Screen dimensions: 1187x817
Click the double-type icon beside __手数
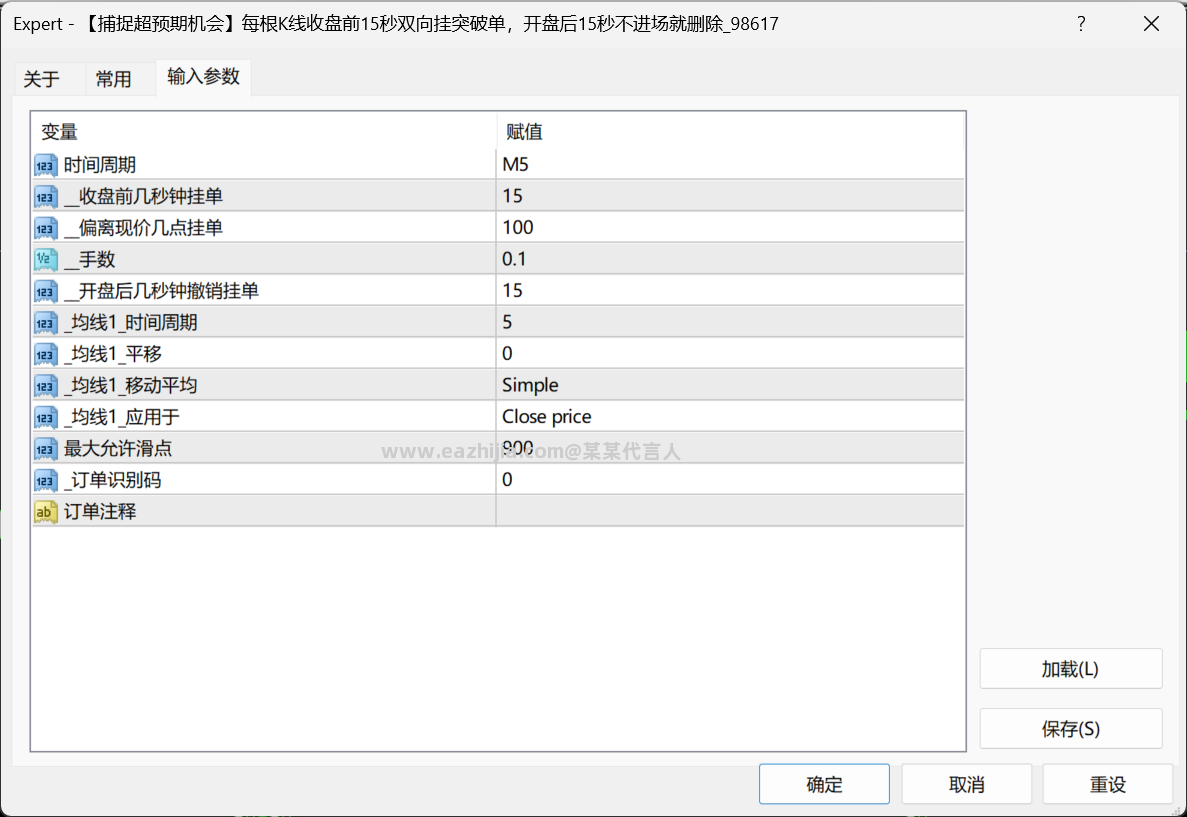(x=45, y=260)
